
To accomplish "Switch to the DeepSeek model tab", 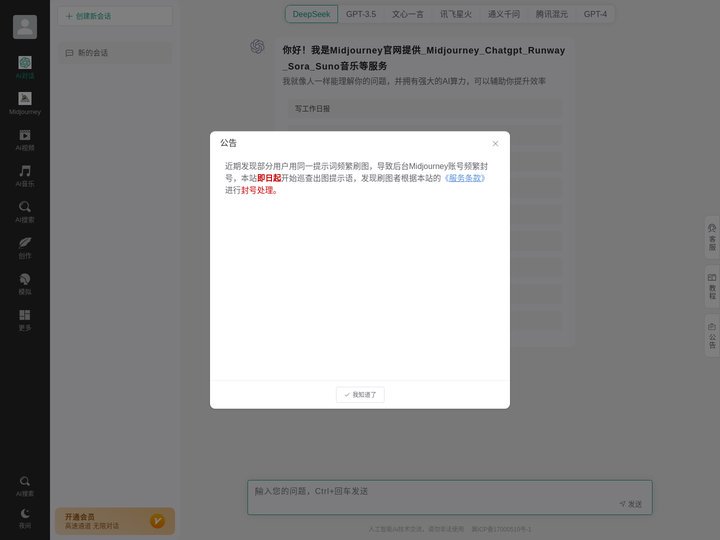I will (311, 14).
